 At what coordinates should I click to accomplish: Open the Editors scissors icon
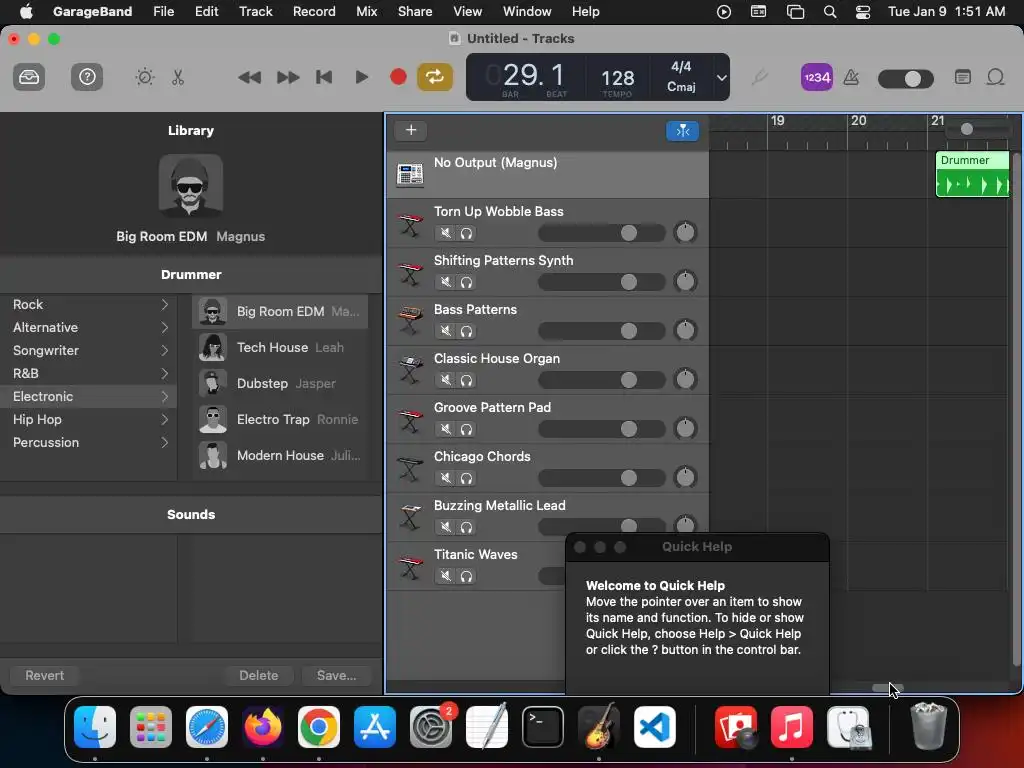click(178, 77)
